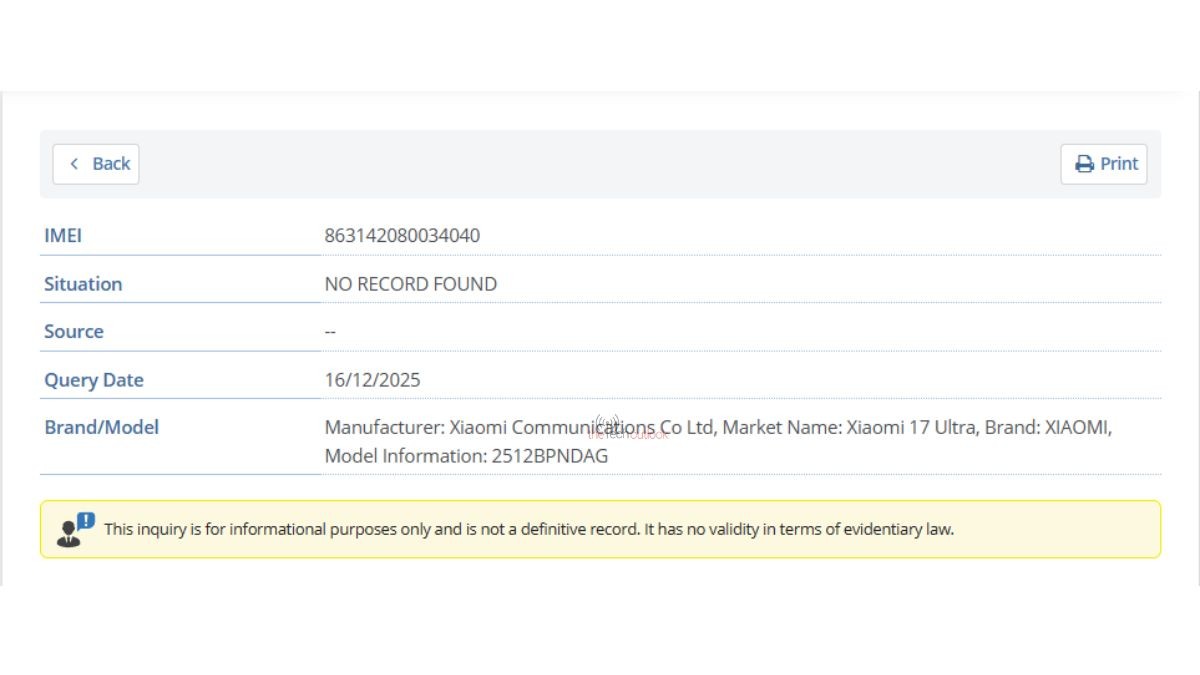Click the Back button
Image resolution: width=1200 pixels, height=675 pixels.
click(x=96, y=163)
